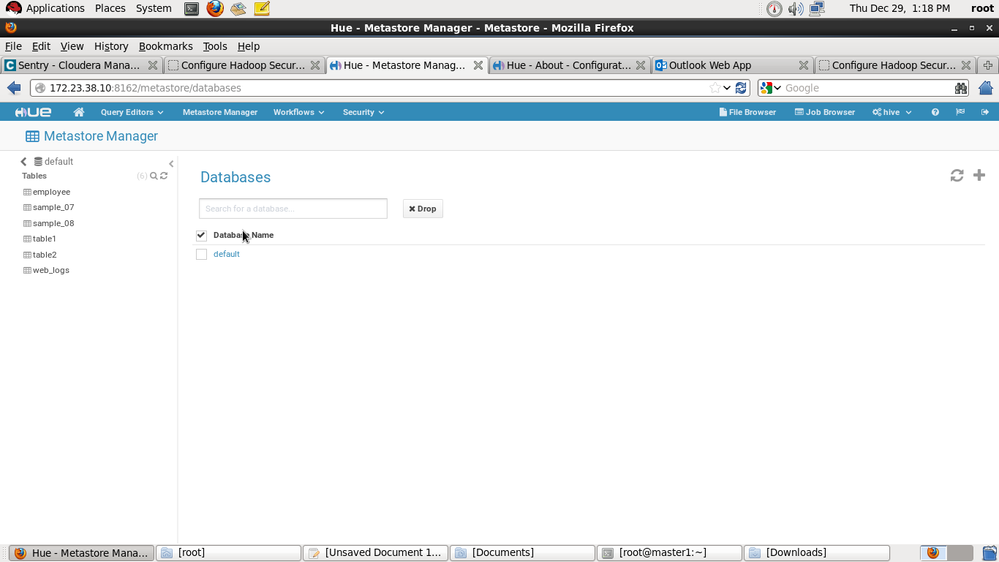Image resolution: width=999 pixels, height=562 pixels.
Task: Open Job Browser
Action: pyautogui.click(x=824, y=112)
